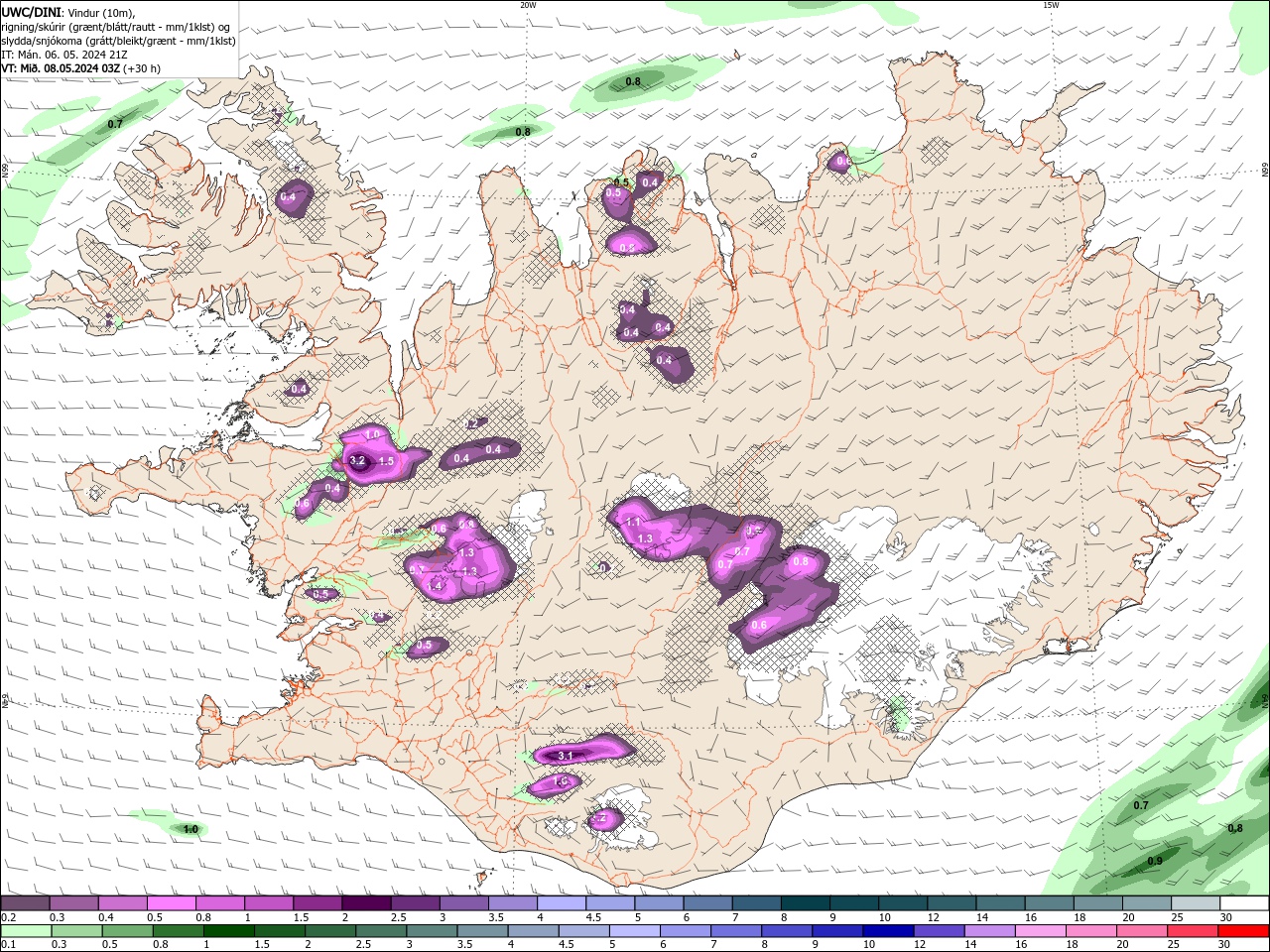Pick the darkest purple 2 swatch in upper legend
This screenshot has width=1270, height=952.
click(x=365, y=903)
